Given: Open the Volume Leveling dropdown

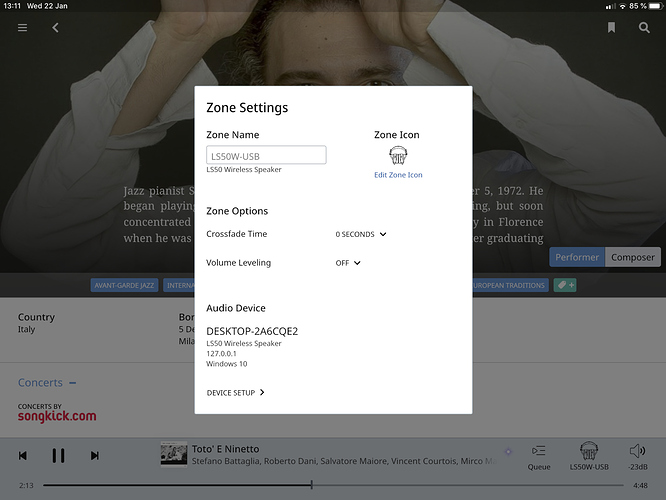Looking at the screenshot, I should (348, 263).
